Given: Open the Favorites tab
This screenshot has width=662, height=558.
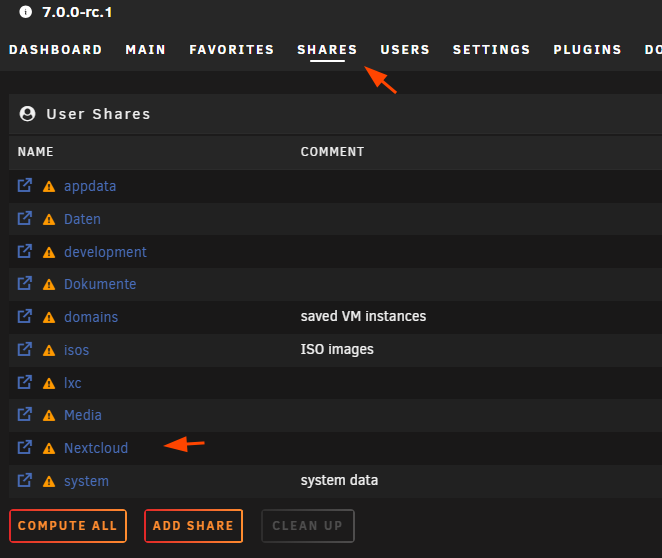Looking at the screenshot, I should point(231,50).
